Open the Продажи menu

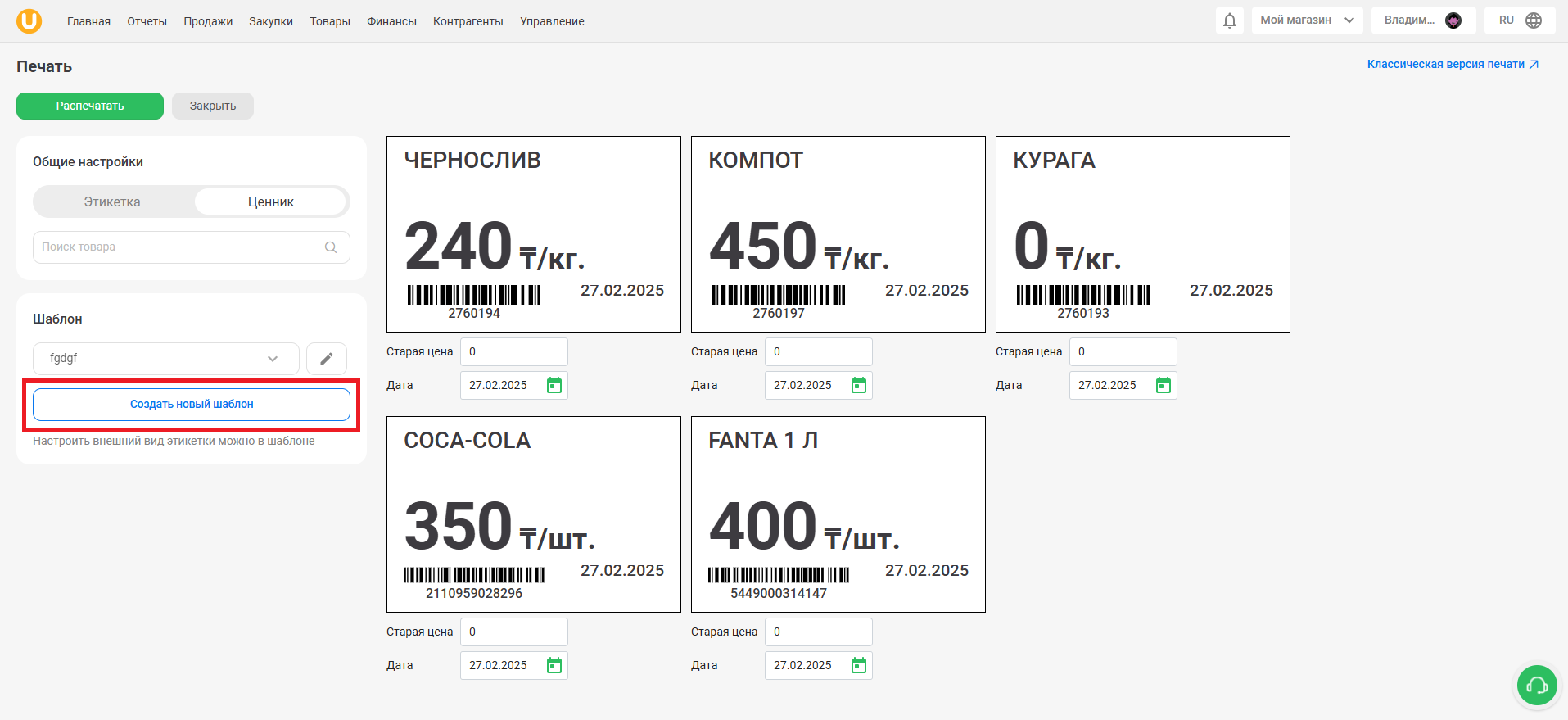[x=208, y=21]
